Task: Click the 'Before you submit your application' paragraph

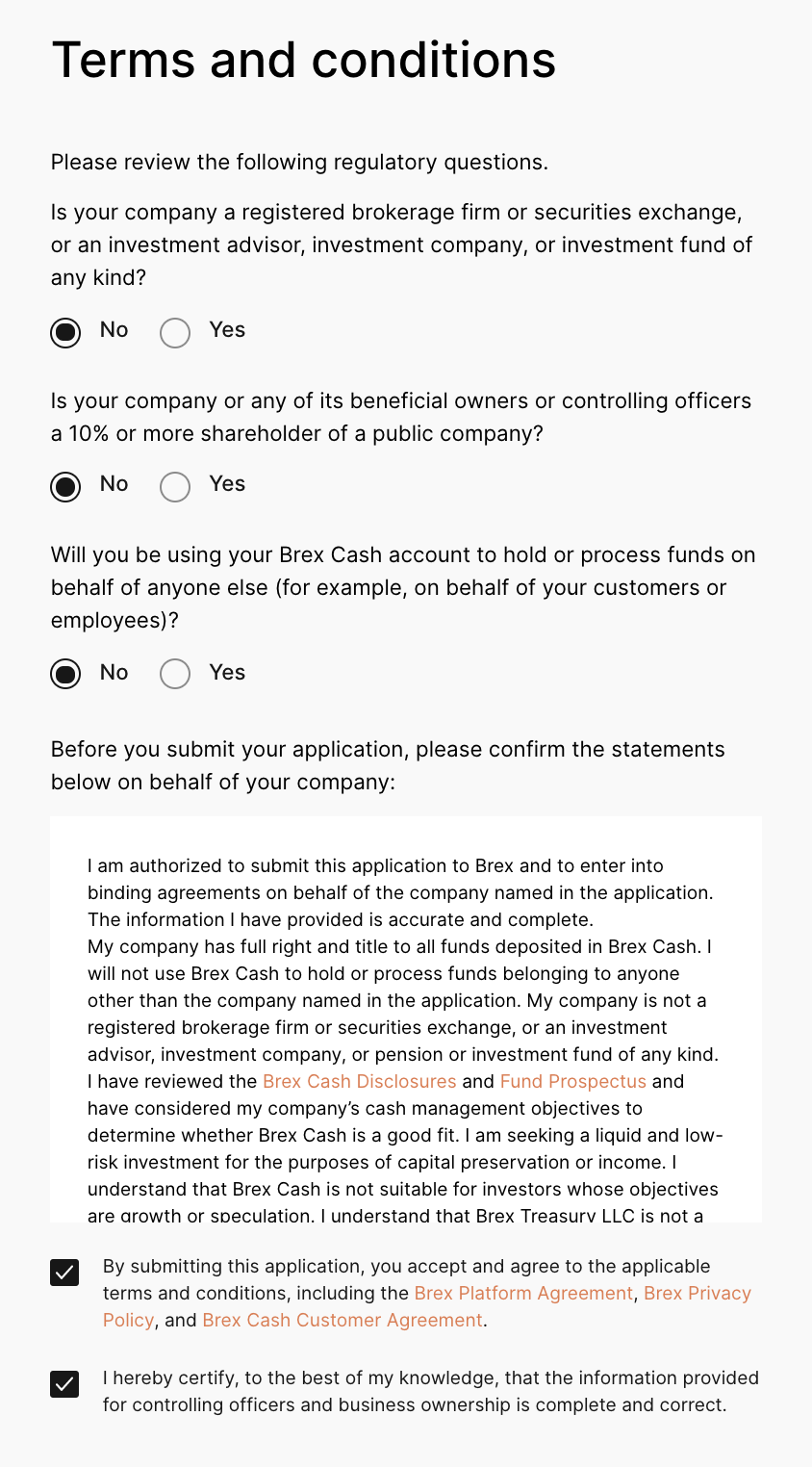Action: 388,765
